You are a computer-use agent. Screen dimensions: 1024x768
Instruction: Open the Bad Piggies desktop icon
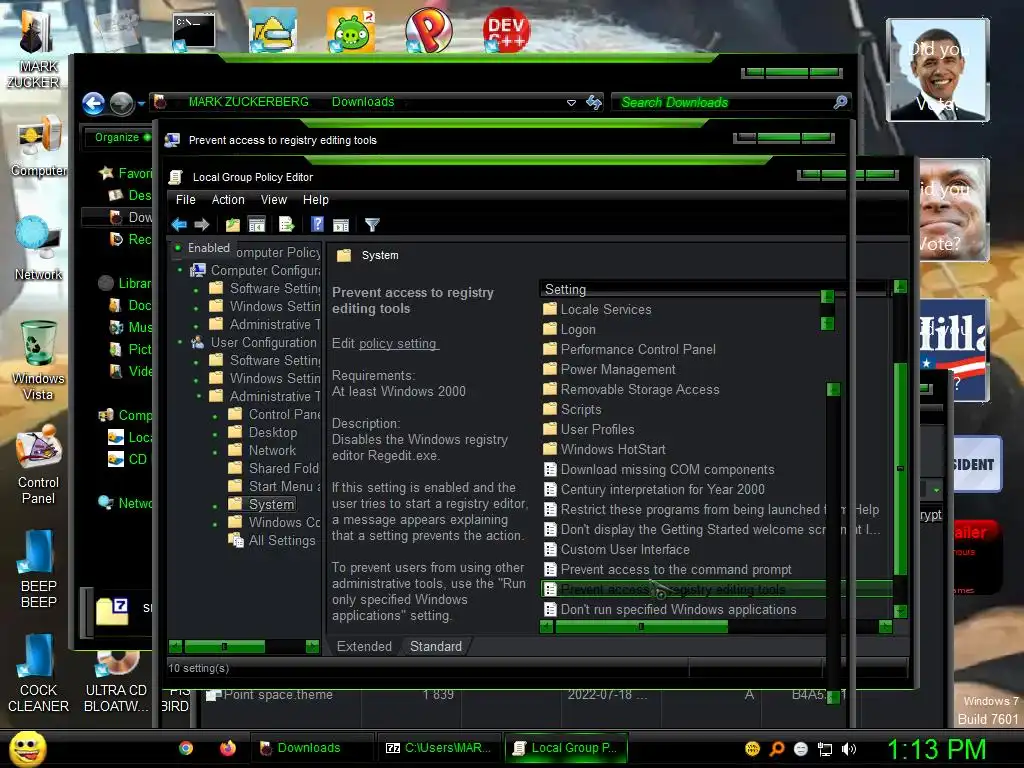point(351,30)
